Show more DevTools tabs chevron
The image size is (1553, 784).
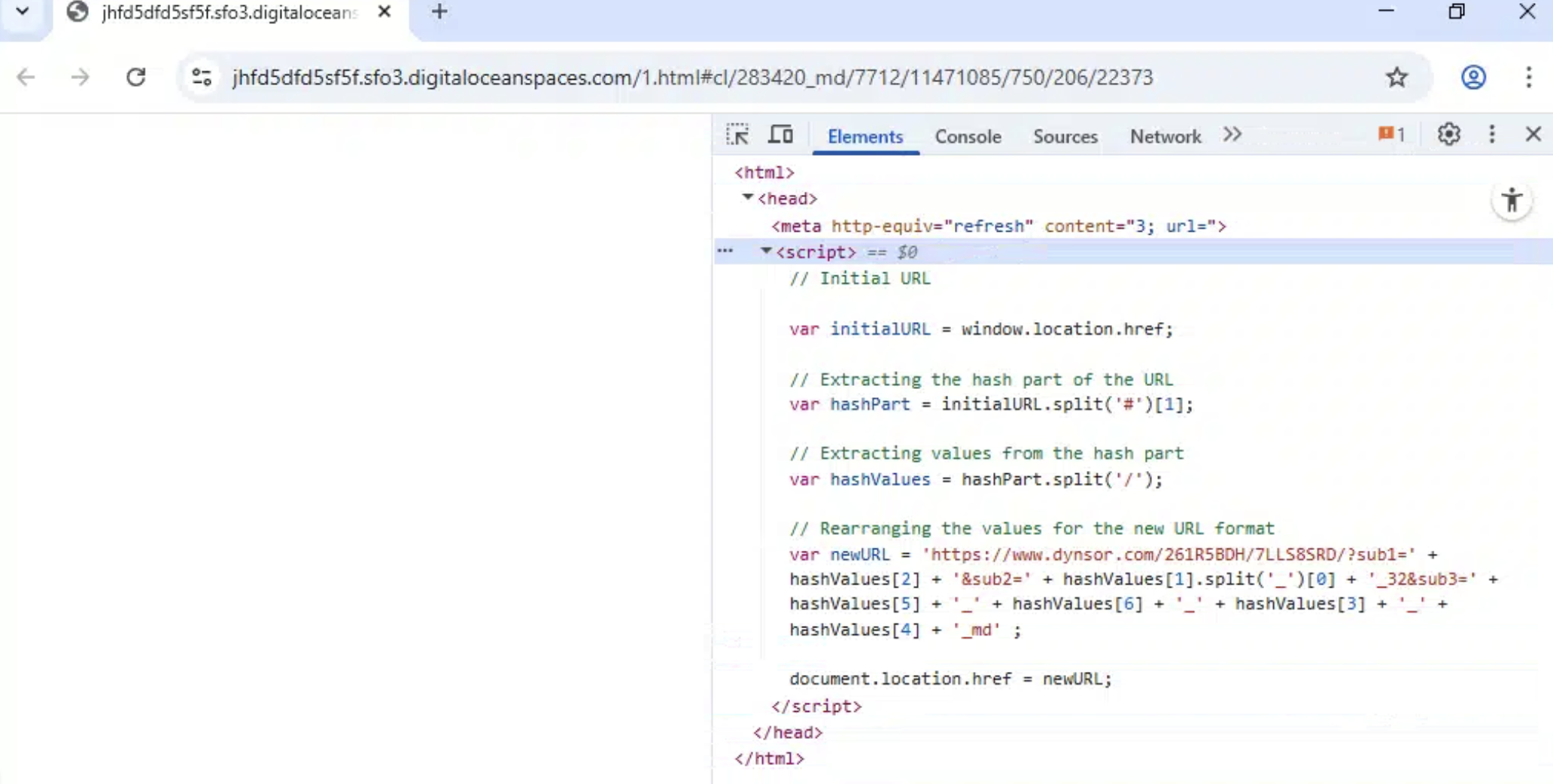tap(1232, 135)
